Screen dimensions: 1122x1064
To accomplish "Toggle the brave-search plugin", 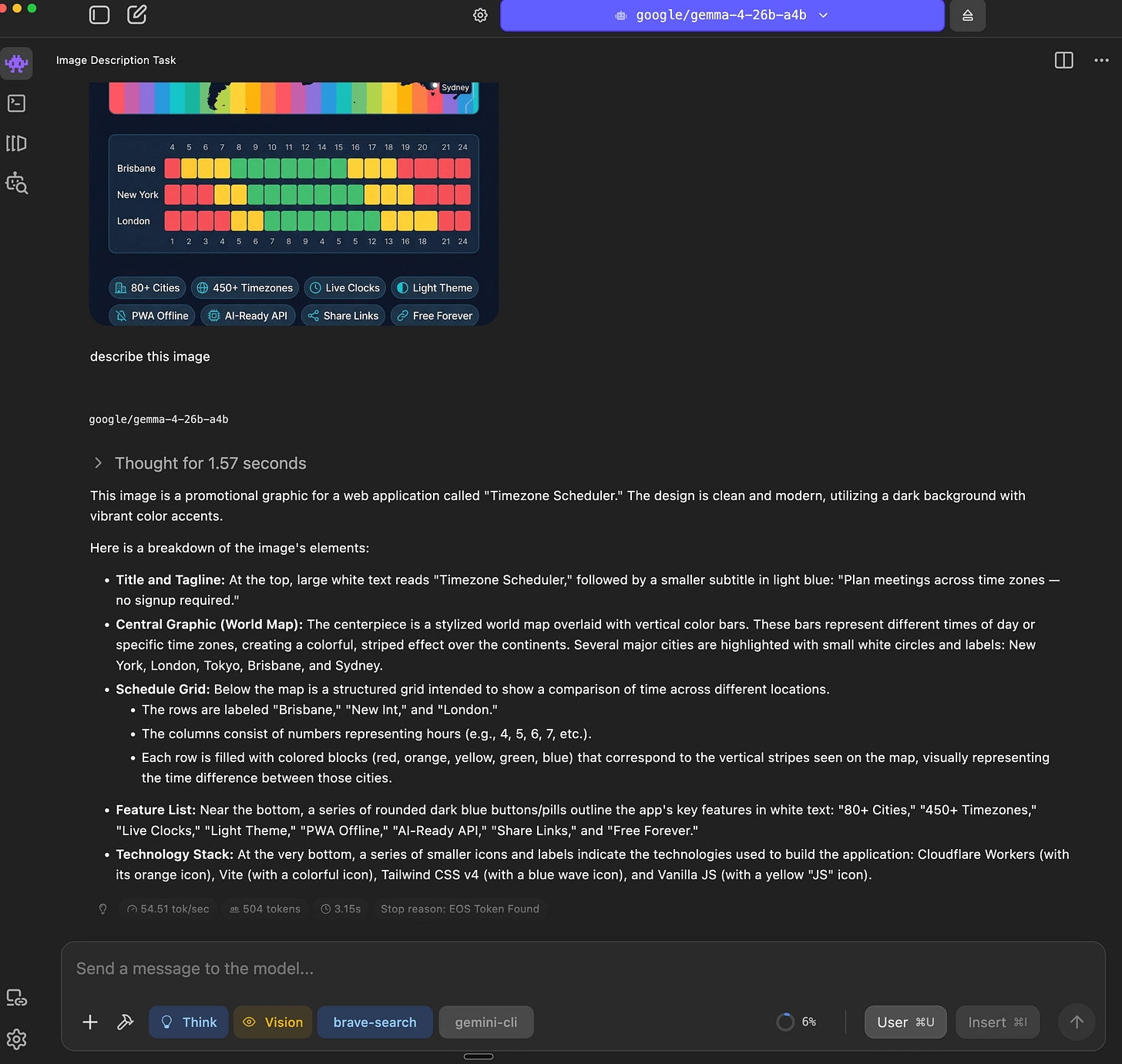I will [x=375, y=1022].
